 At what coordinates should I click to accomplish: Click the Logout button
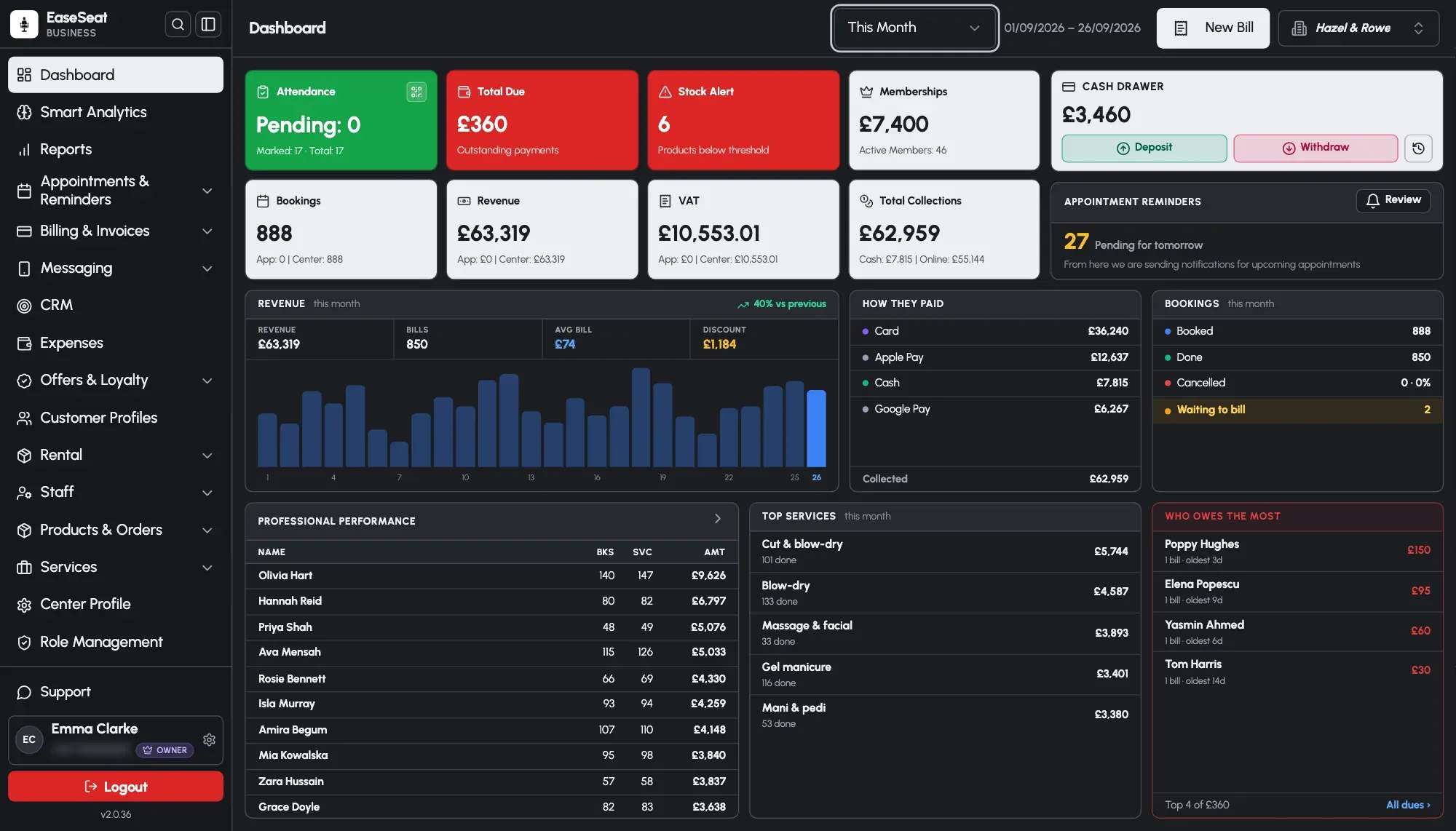[116, 787]
